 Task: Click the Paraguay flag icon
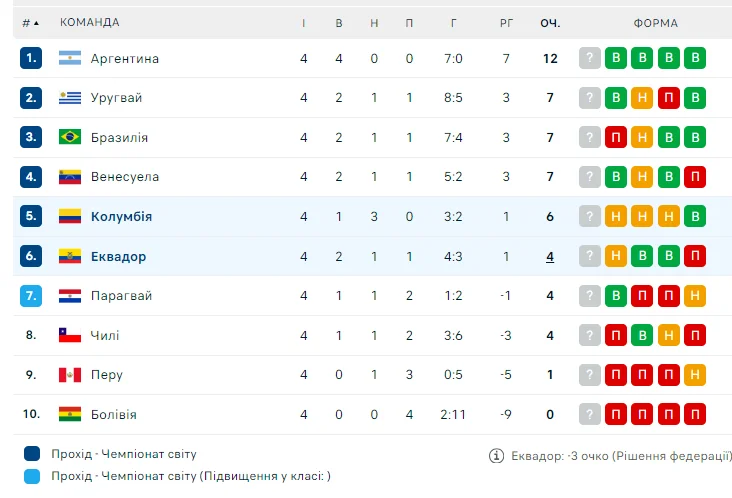point(69,296)
